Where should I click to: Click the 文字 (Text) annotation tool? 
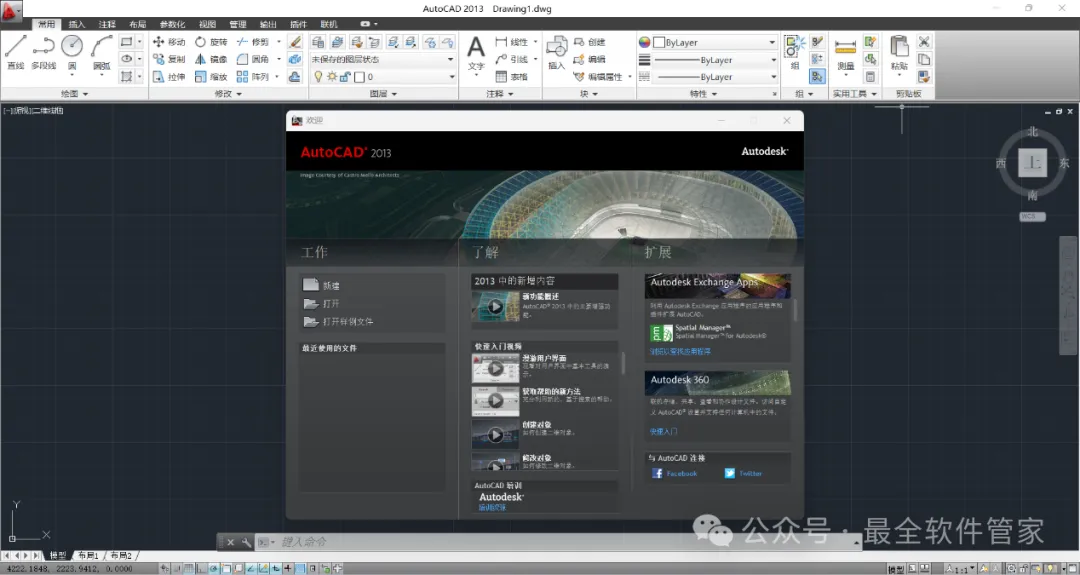pyautogui.click(x=476, y=54)
